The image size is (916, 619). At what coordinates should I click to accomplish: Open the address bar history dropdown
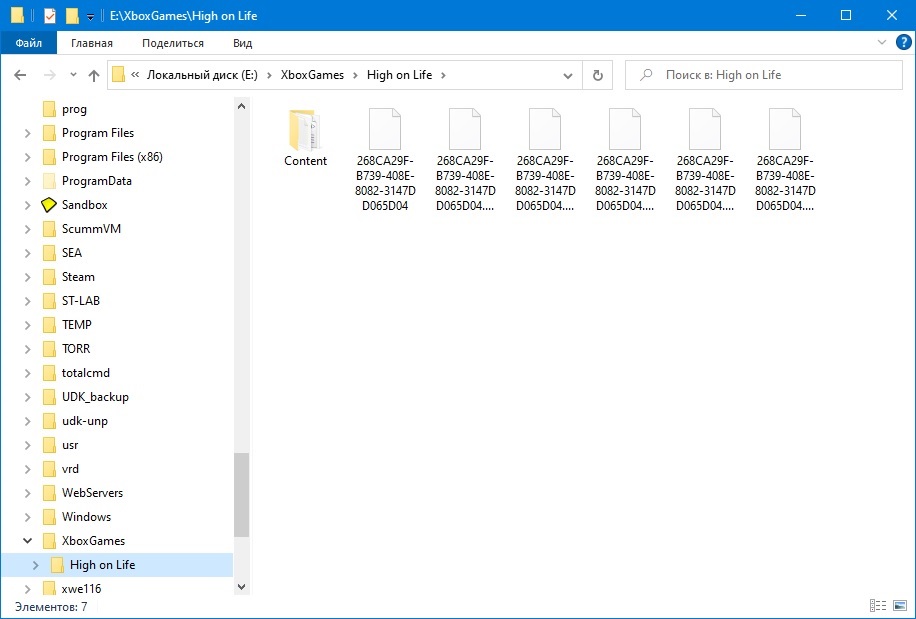[x=567, y=75]
